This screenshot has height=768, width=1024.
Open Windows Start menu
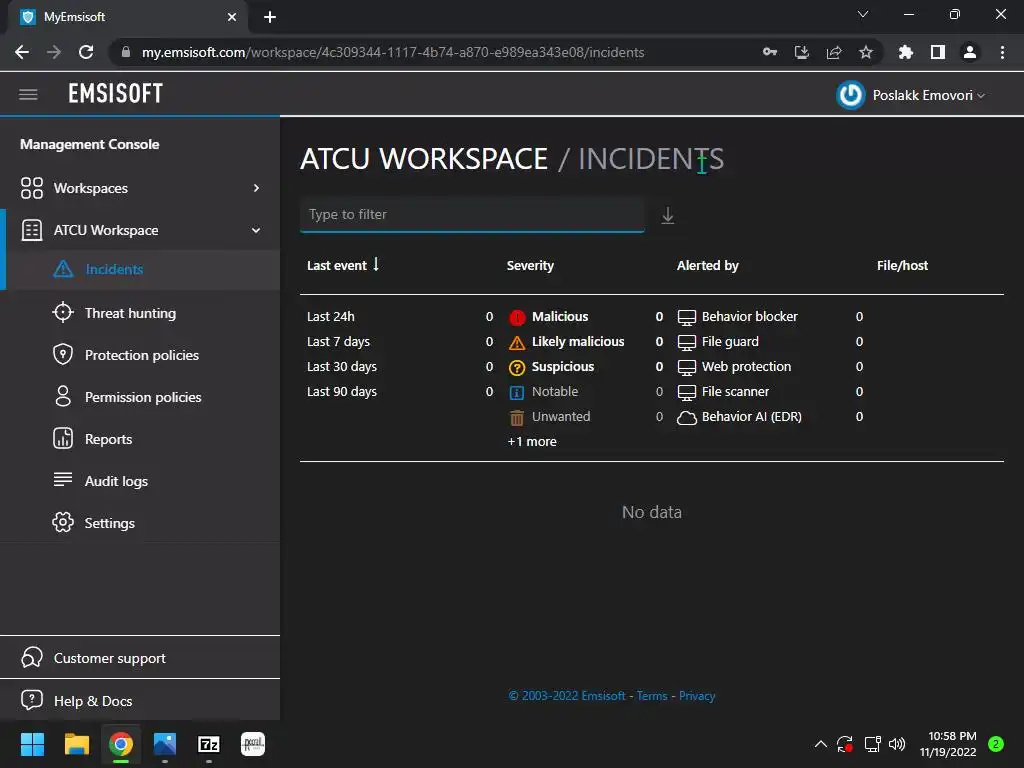32,744
